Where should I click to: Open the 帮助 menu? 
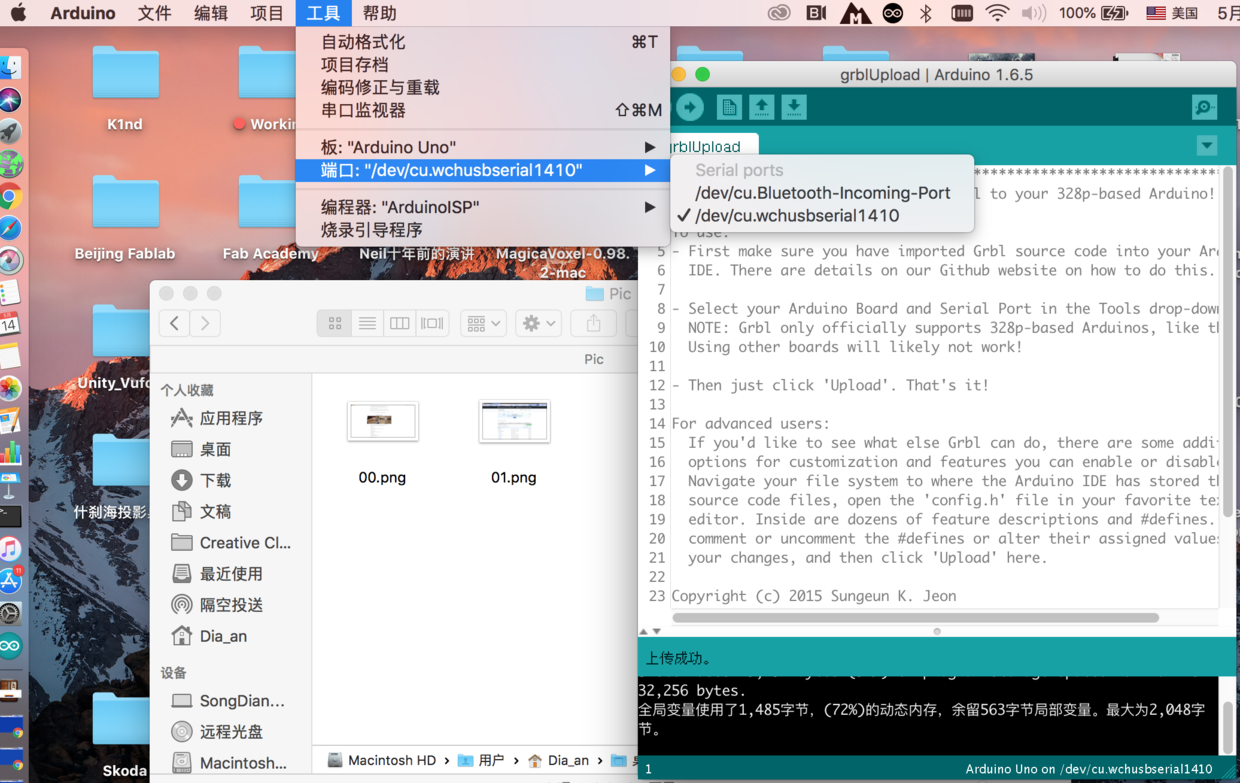coord(379,13)
